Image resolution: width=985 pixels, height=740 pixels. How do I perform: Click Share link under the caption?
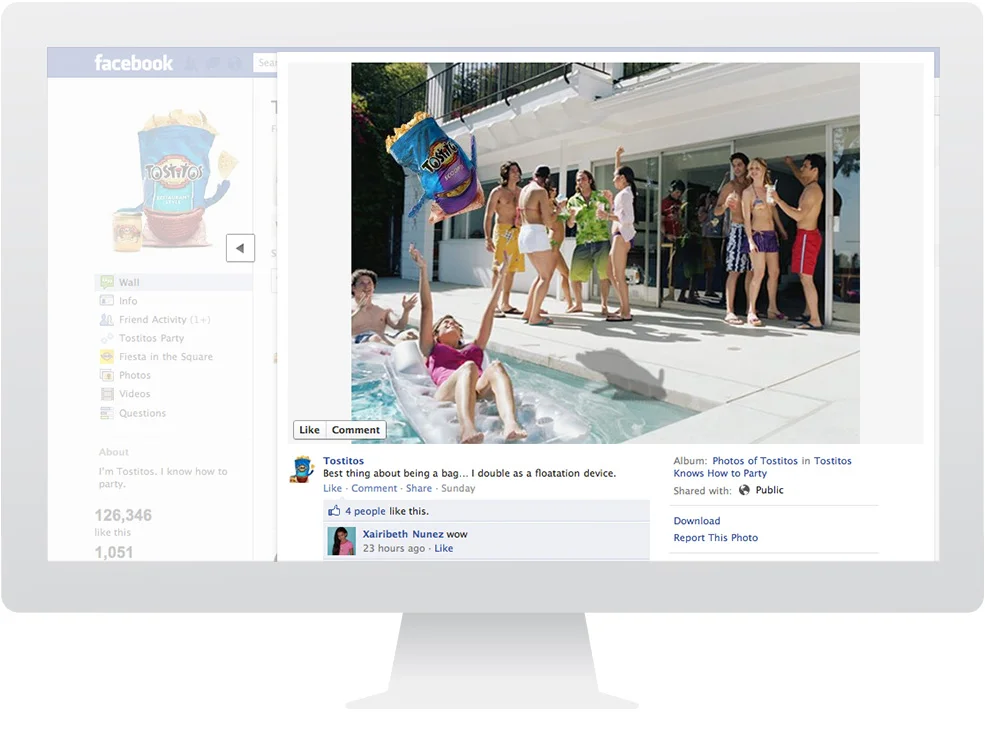coord(418,488)
